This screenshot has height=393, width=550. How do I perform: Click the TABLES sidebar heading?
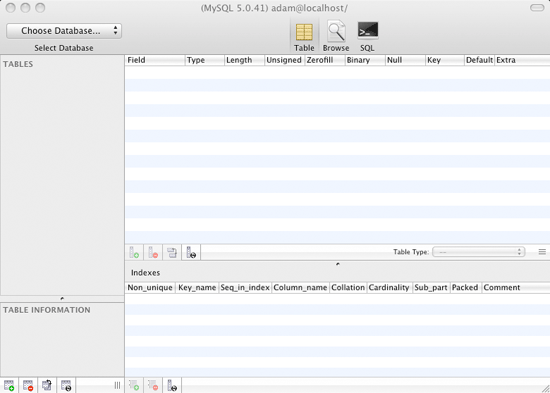coord(18,64)
